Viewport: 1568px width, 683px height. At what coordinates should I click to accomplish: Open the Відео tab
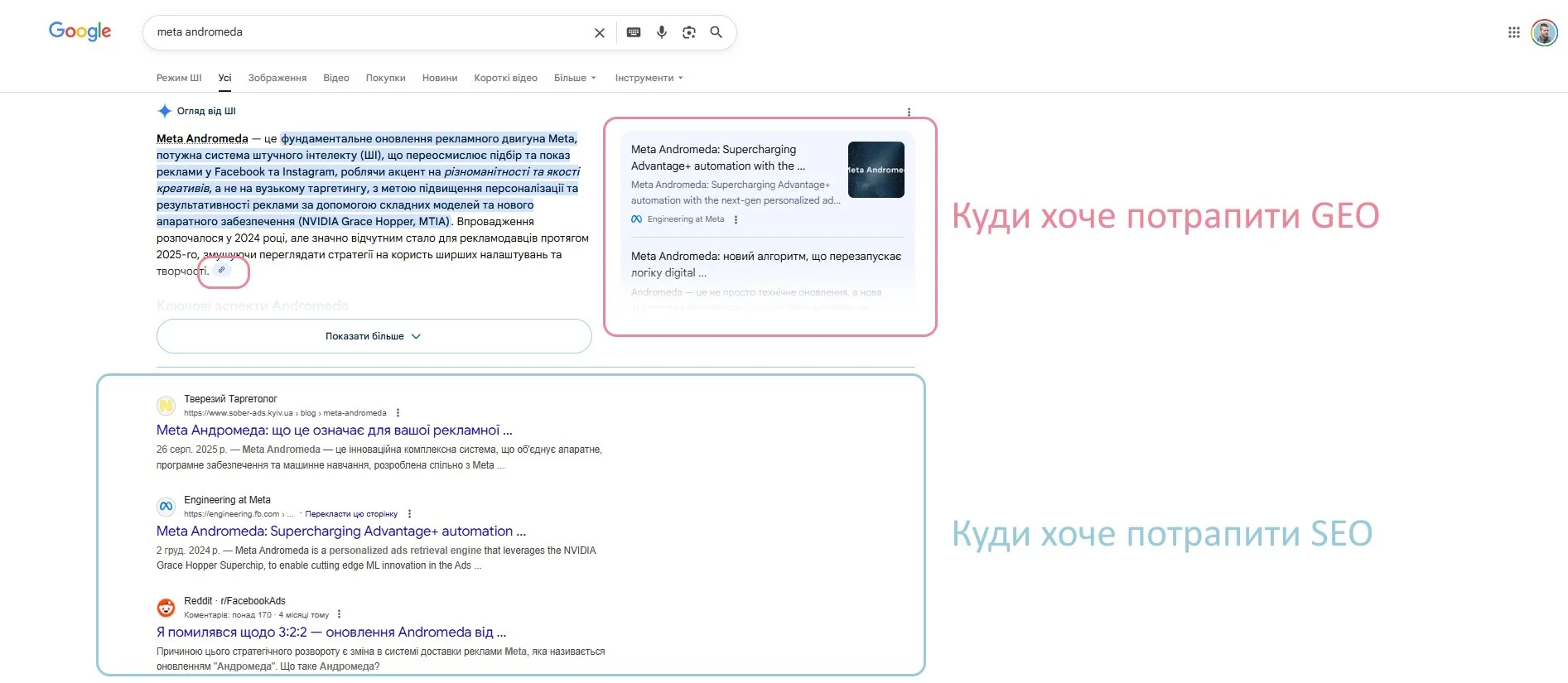coord(336,78)
